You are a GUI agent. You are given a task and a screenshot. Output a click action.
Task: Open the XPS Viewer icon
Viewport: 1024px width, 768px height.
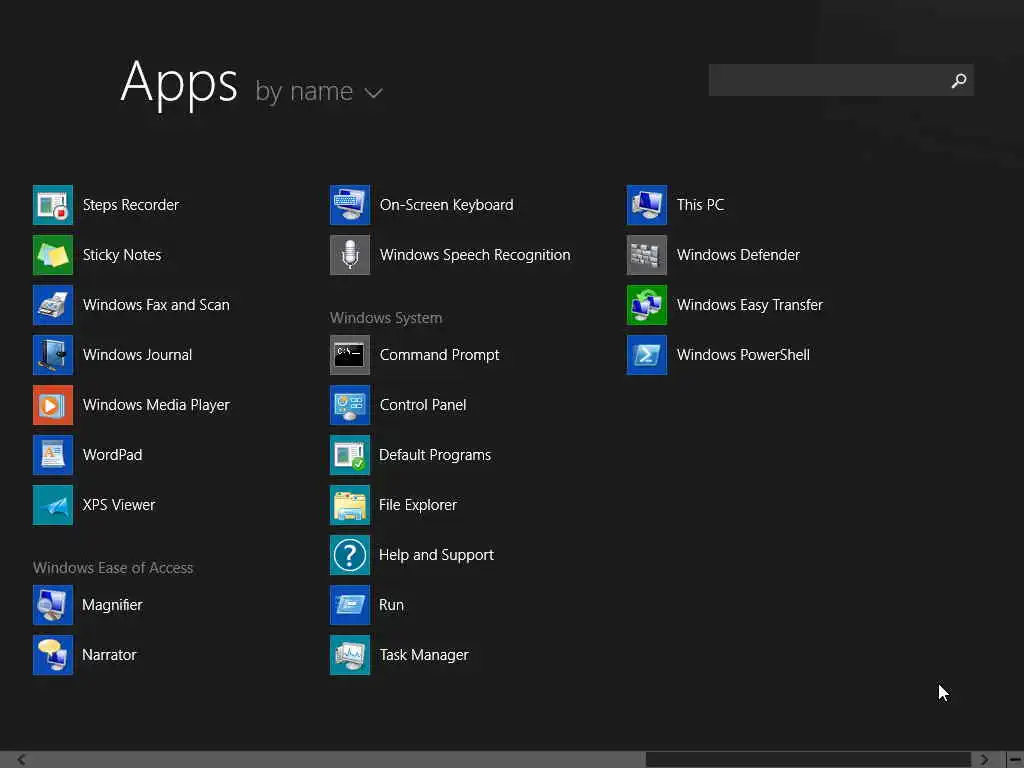53,505
